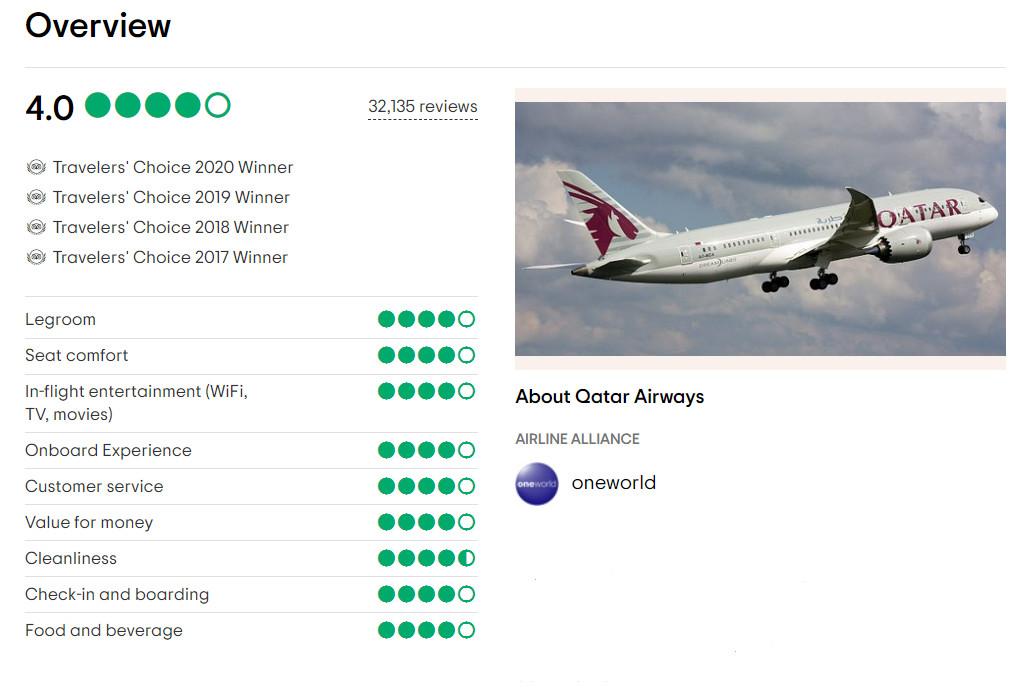Click the Customer service rating bubbles
Viewport: 1033px width, 687px height.
(426, 486)
